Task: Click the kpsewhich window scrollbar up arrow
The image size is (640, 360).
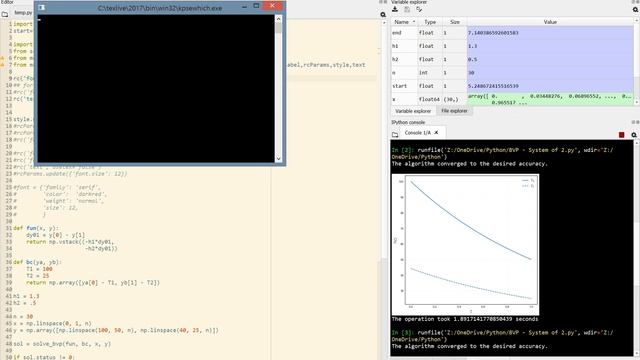Action: (278, 18)
